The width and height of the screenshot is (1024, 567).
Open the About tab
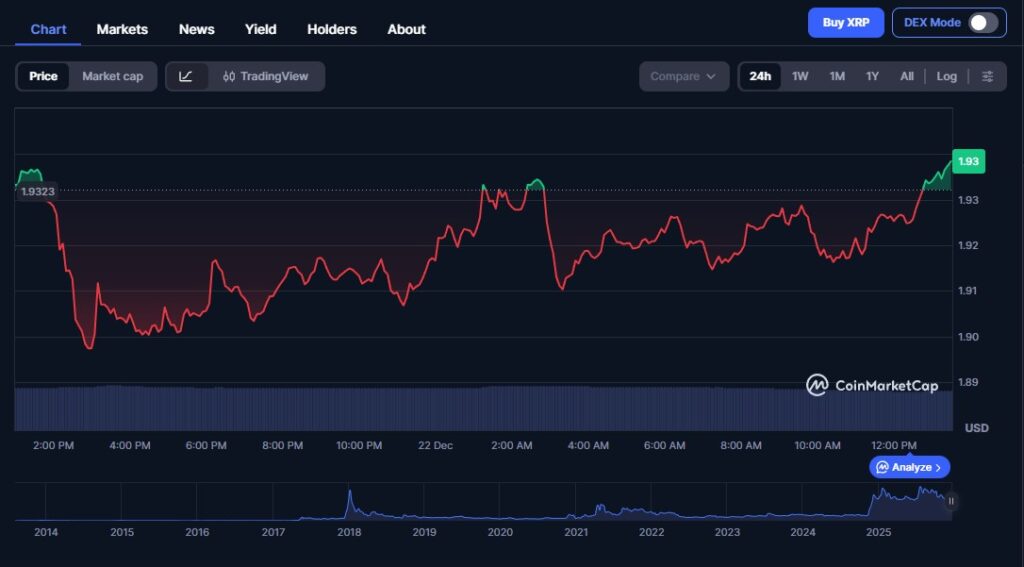[x=406, y=29]
